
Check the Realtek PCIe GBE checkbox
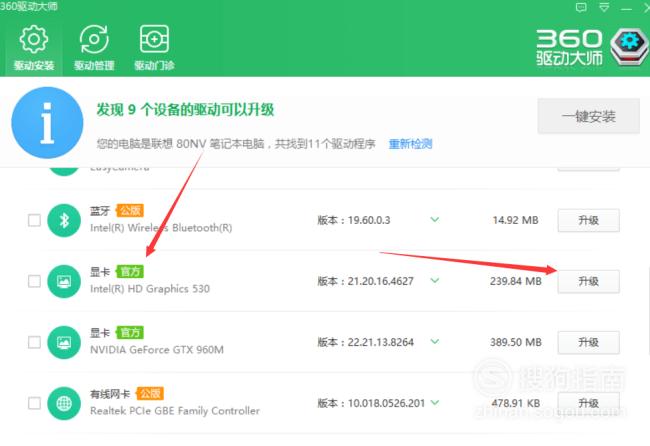(34, 403)
